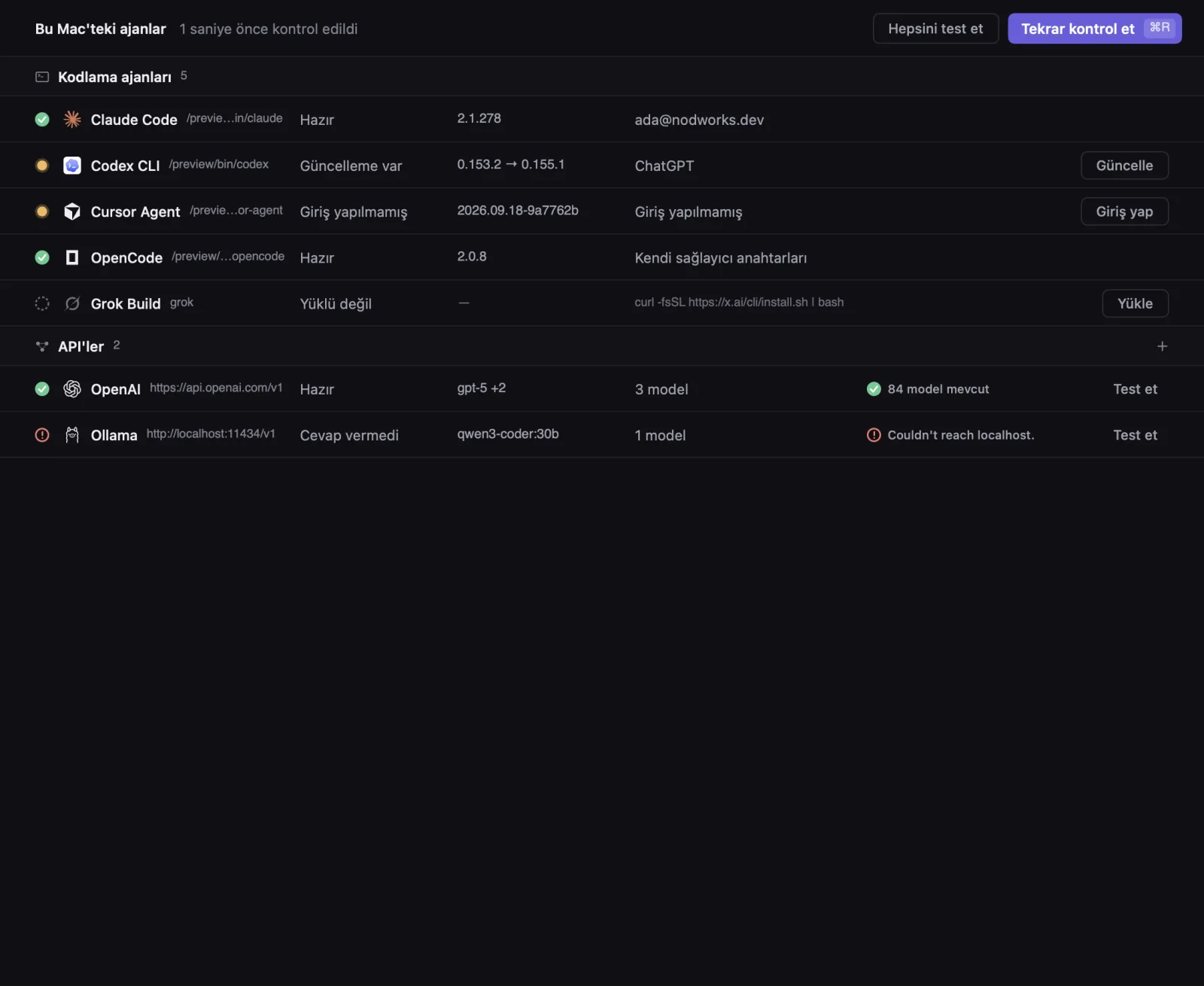The height and width of the screenshot is (986, 1204).
Task: Sign in to Cursor Agent via Giriş yap
Action: coord(1124,212)
